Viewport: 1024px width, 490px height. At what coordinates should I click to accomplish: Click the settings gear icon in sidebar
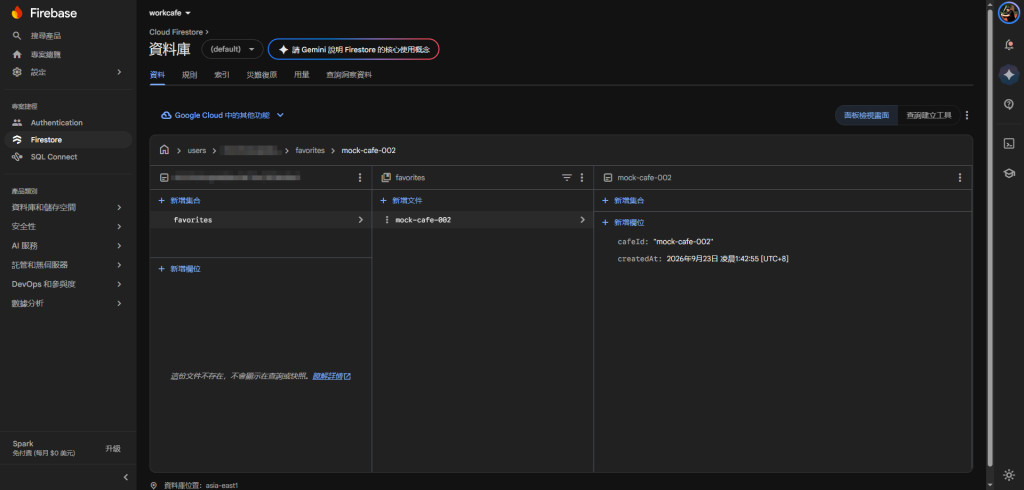pos(17,72)
